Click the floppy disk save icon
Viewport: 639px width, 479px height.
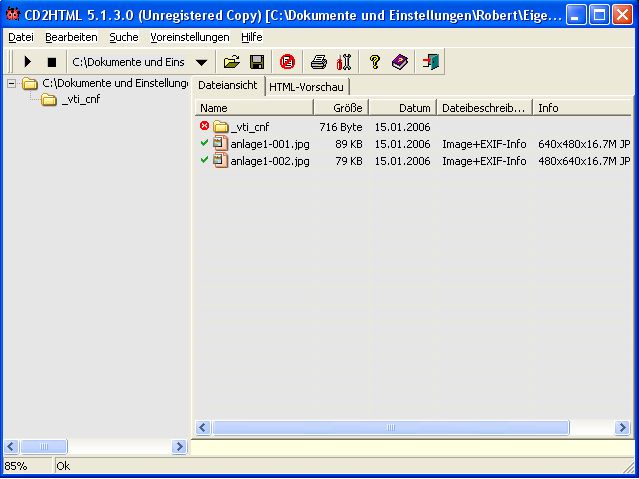(x=257, y=62)
